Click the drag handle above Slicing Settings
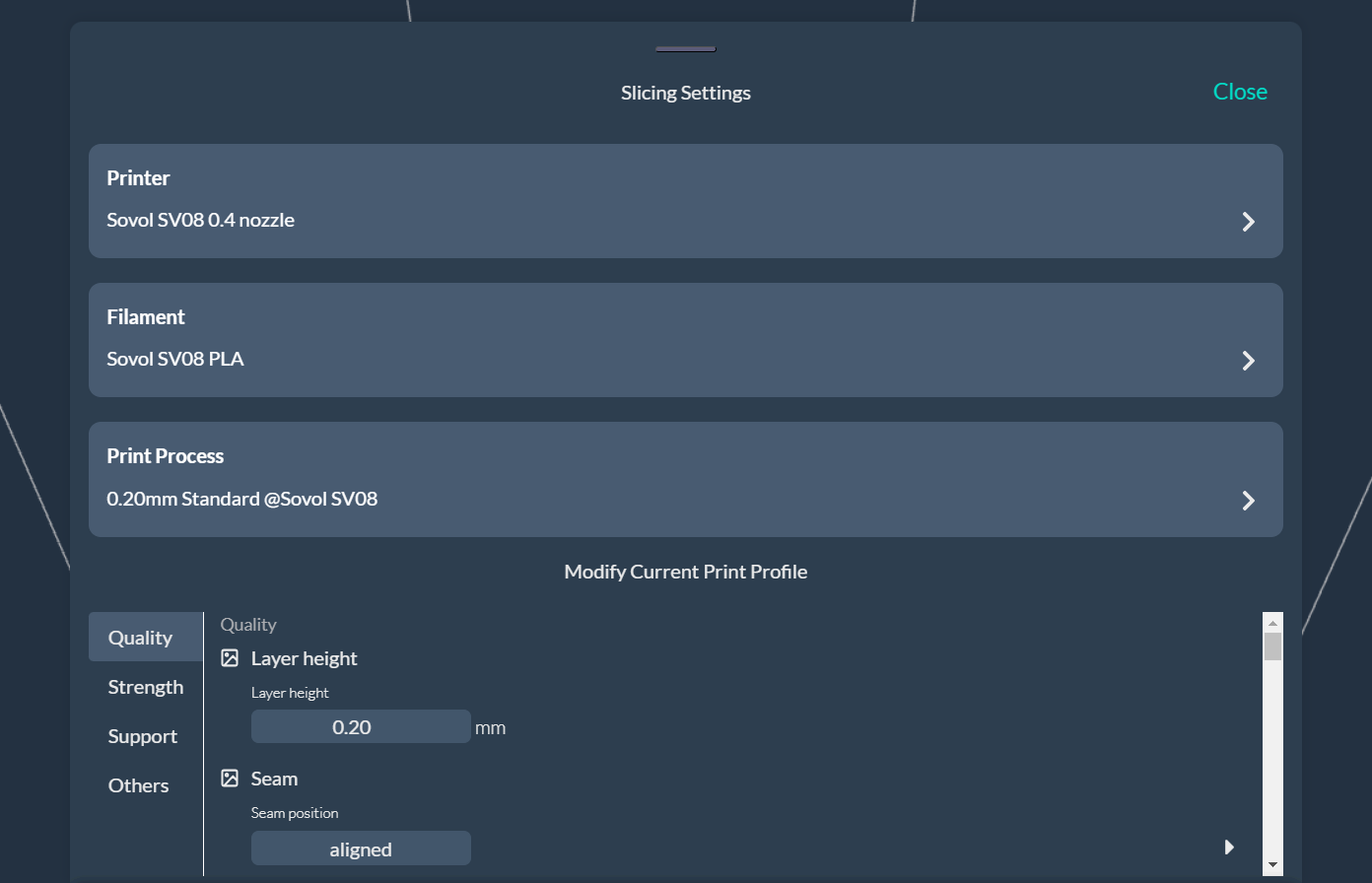Screen dimensions: 1372x883 click(x=686, y=49)
